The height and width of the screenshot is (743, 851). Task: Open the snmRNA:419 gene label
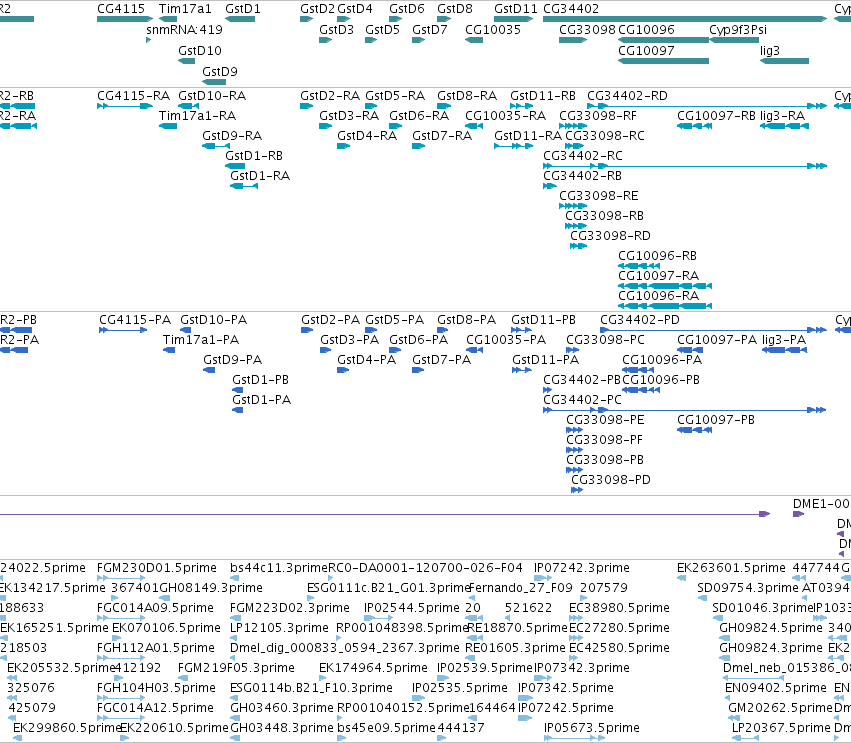[x=185, y=30]
